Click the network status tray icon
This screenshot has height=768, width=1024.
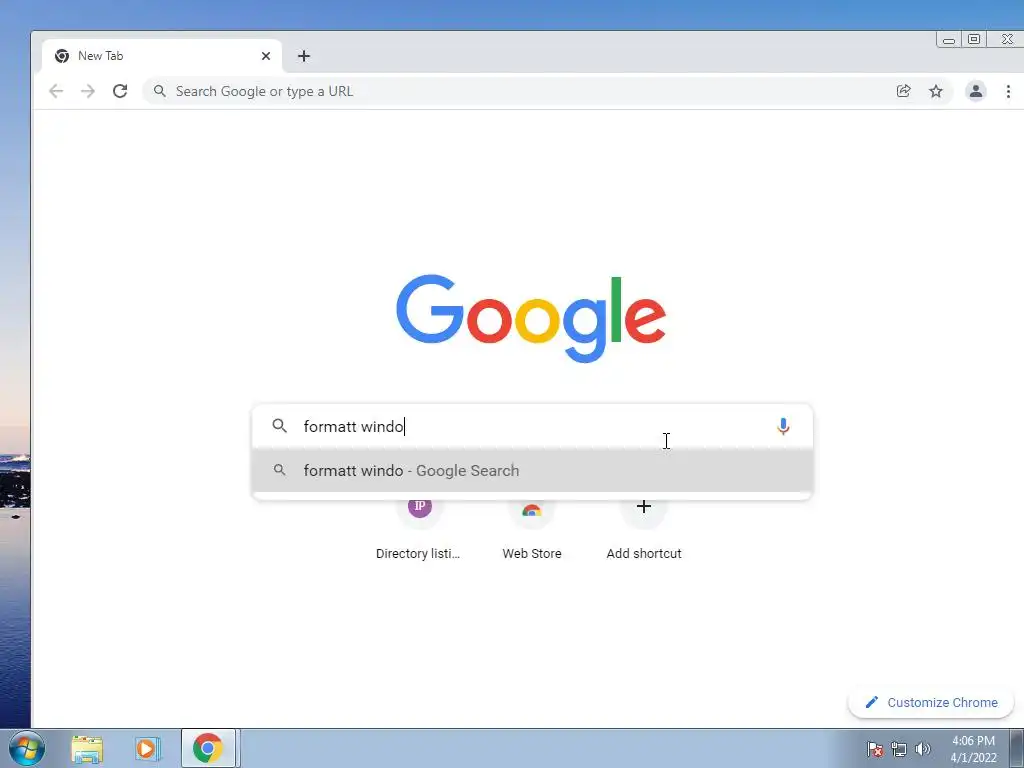pyautogui.click(x=899, y=749)
